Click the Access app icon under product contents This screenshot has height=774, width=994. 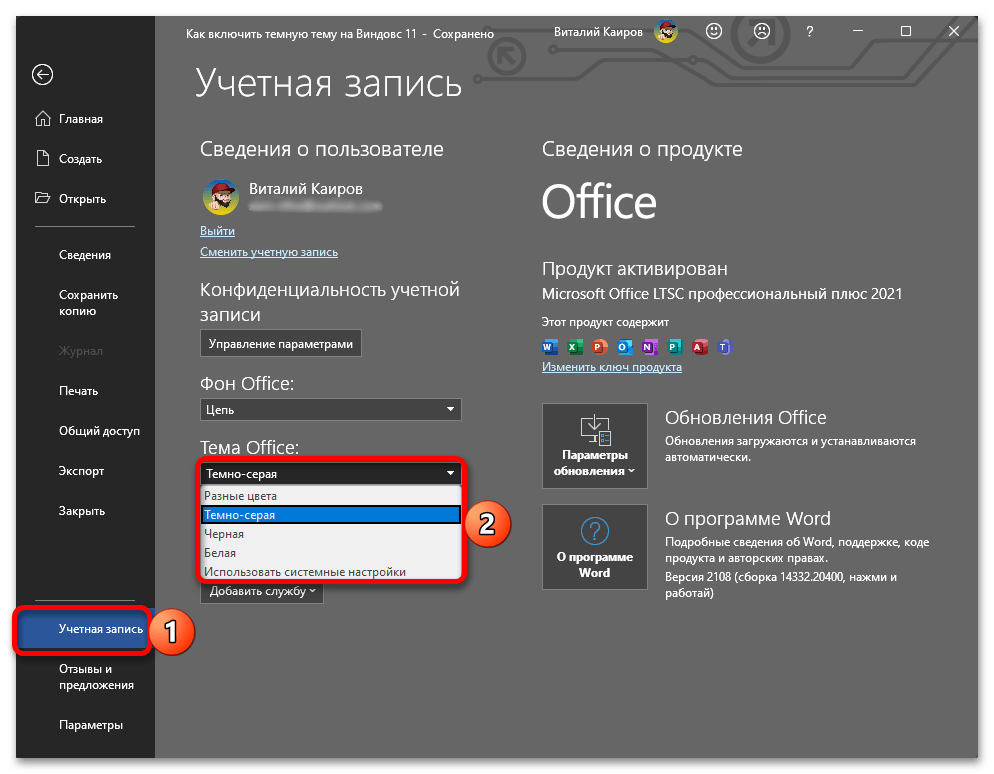point(699,347)
